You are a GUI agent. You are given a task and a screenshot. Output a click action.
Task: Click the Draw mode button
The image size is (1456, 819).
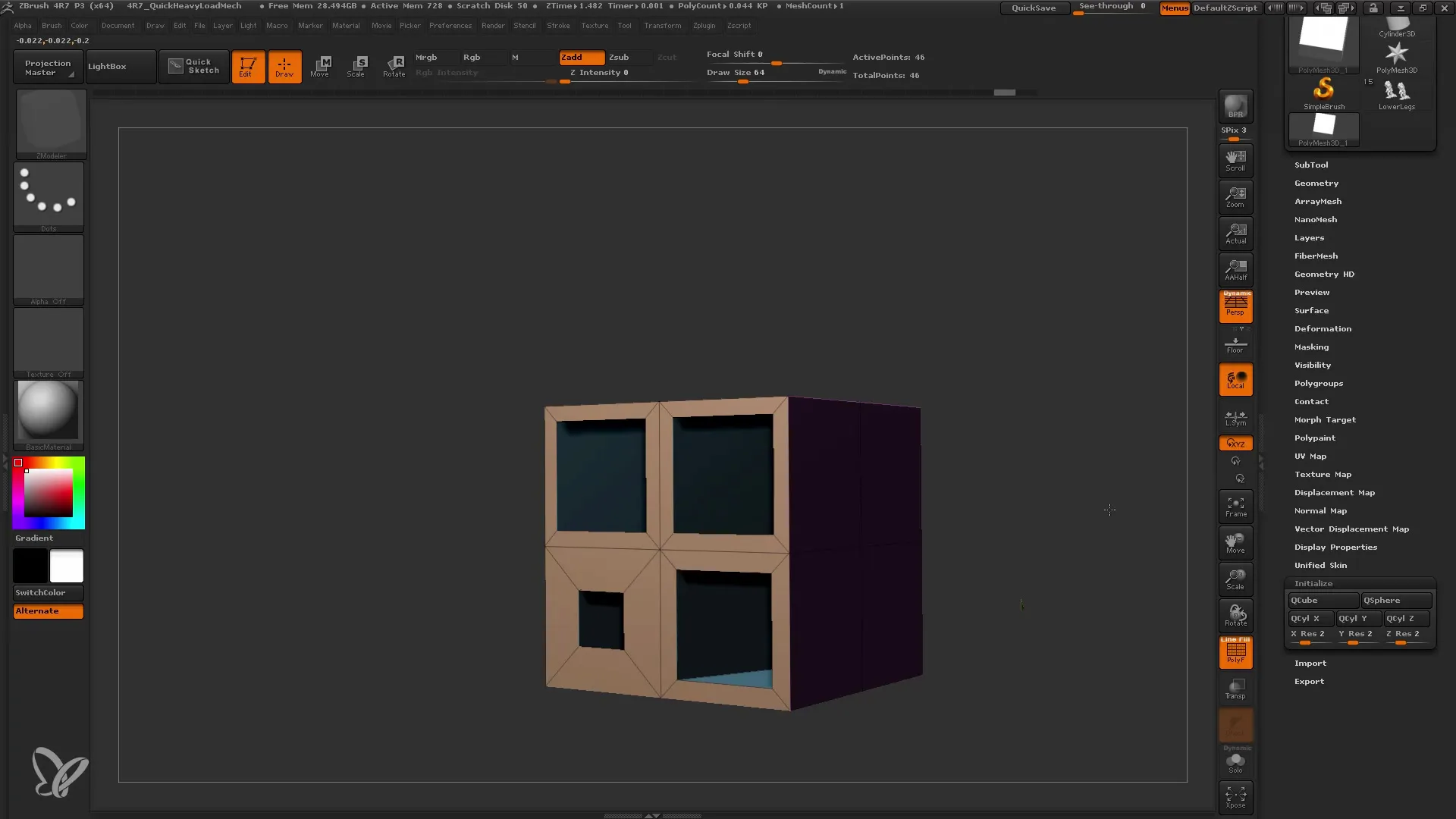click(284, 66)
